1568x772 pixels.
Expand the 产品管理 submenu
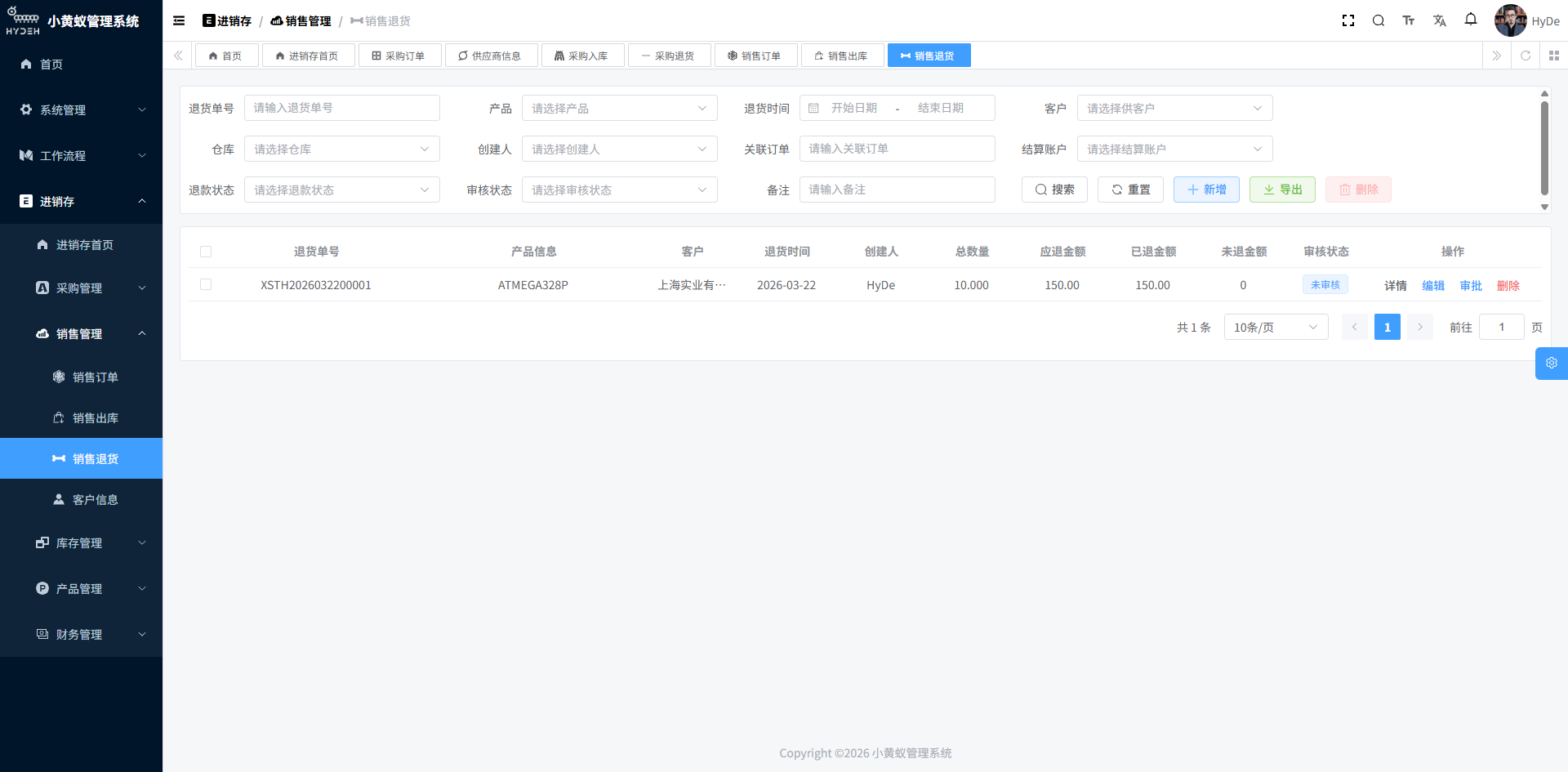click(81, 589)
